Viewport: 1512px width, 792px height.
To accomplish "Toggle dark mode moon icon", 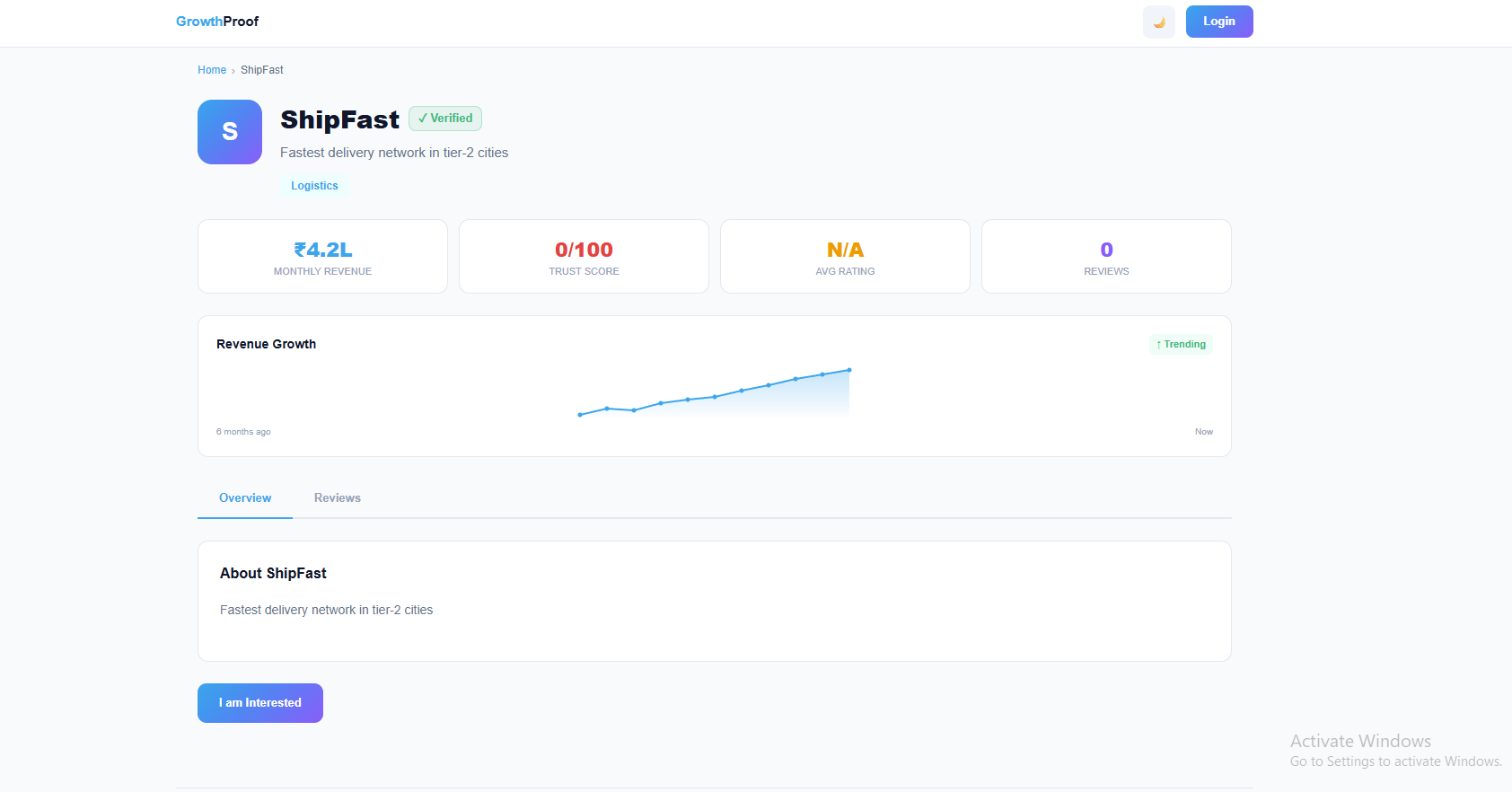I will [1158, 22].
